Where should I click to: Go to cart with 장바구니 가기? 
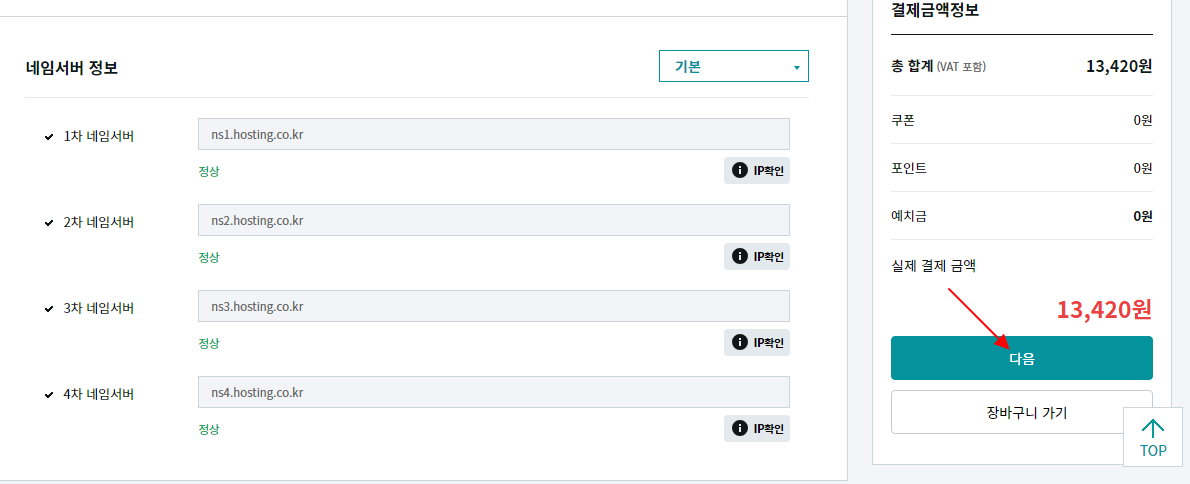[1022, 413]
